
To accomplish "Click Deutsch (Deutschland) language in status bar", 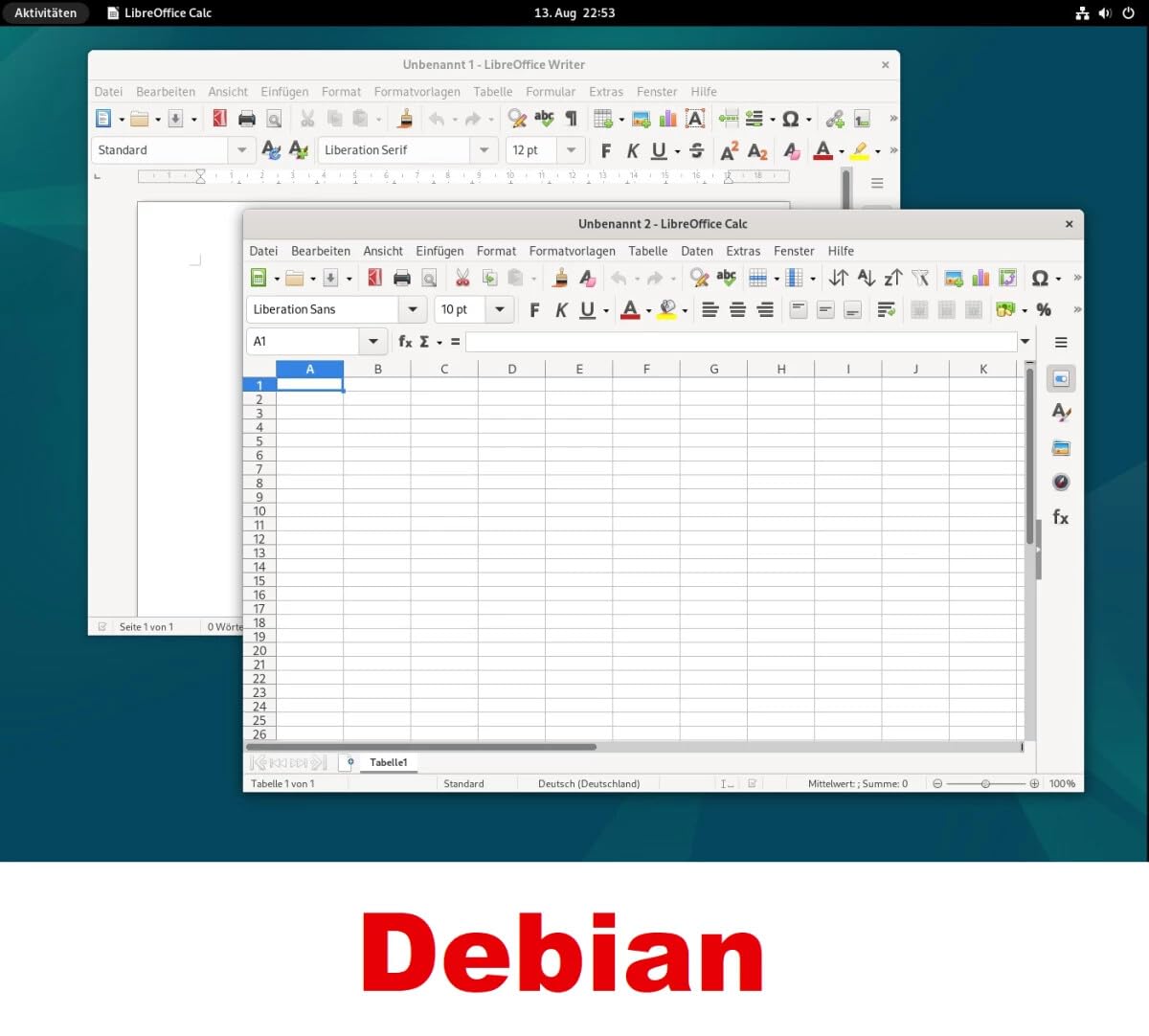I will [589, 783].
